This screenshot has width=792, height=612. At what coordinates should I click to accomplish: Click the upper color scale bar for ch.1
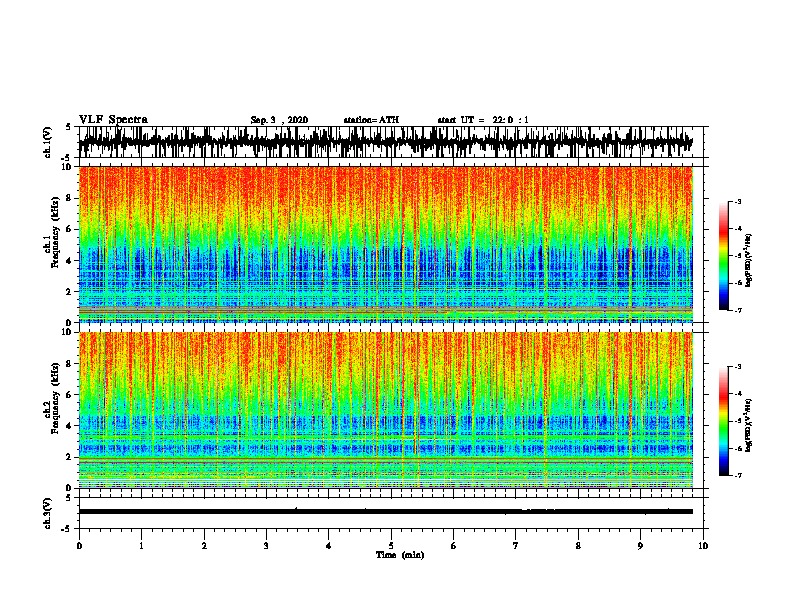[x=723, y=256]
